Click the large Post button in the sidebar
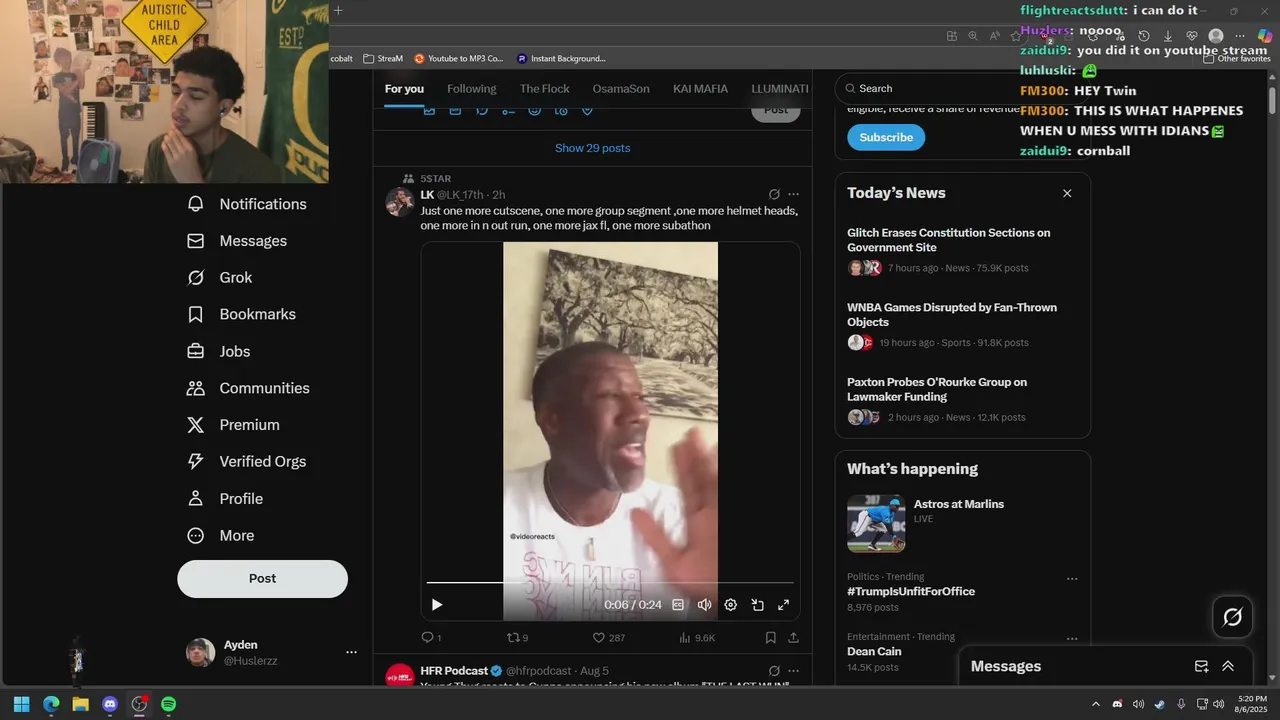 262,579
